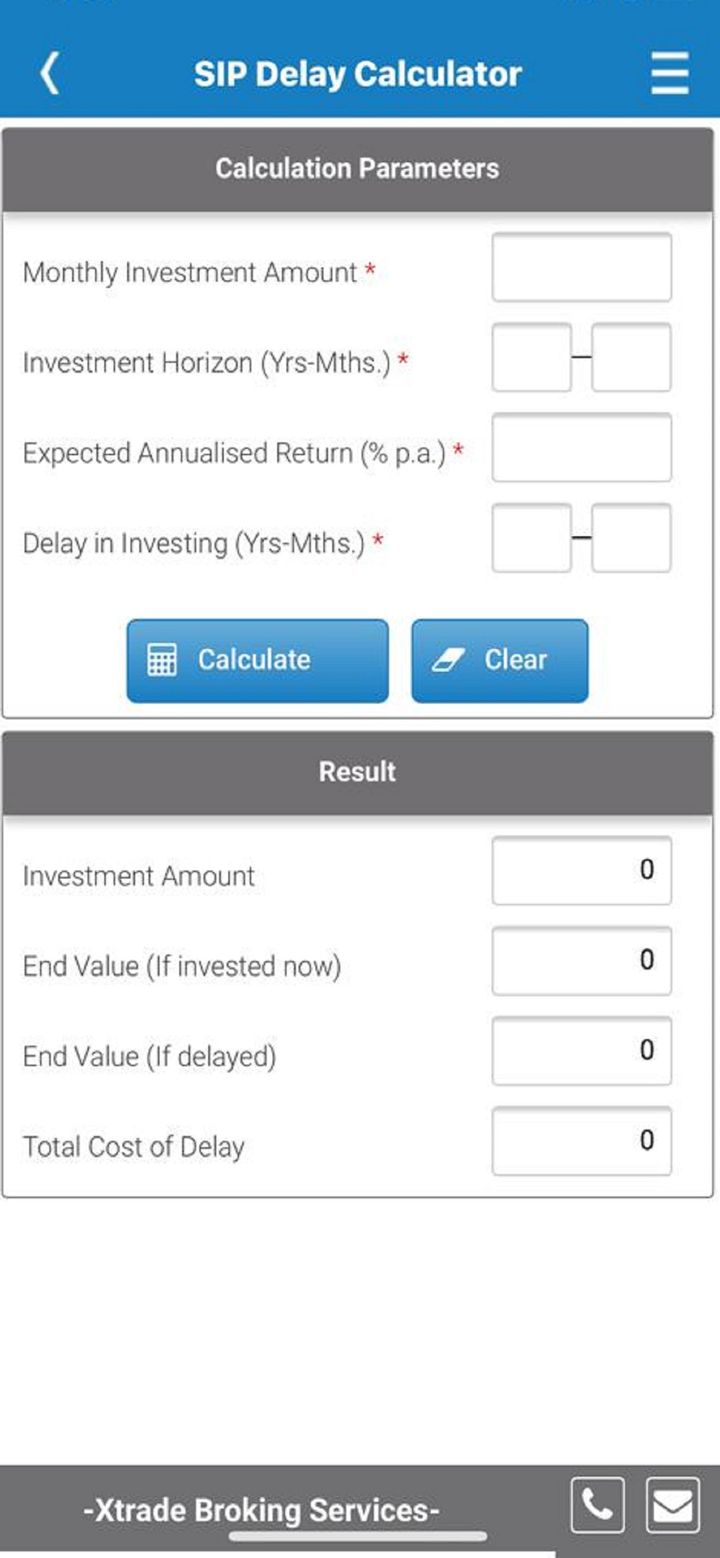720x1558 pixels.
Task: Focus the Monthly Investment Amount field
Action: coord(581,267)
